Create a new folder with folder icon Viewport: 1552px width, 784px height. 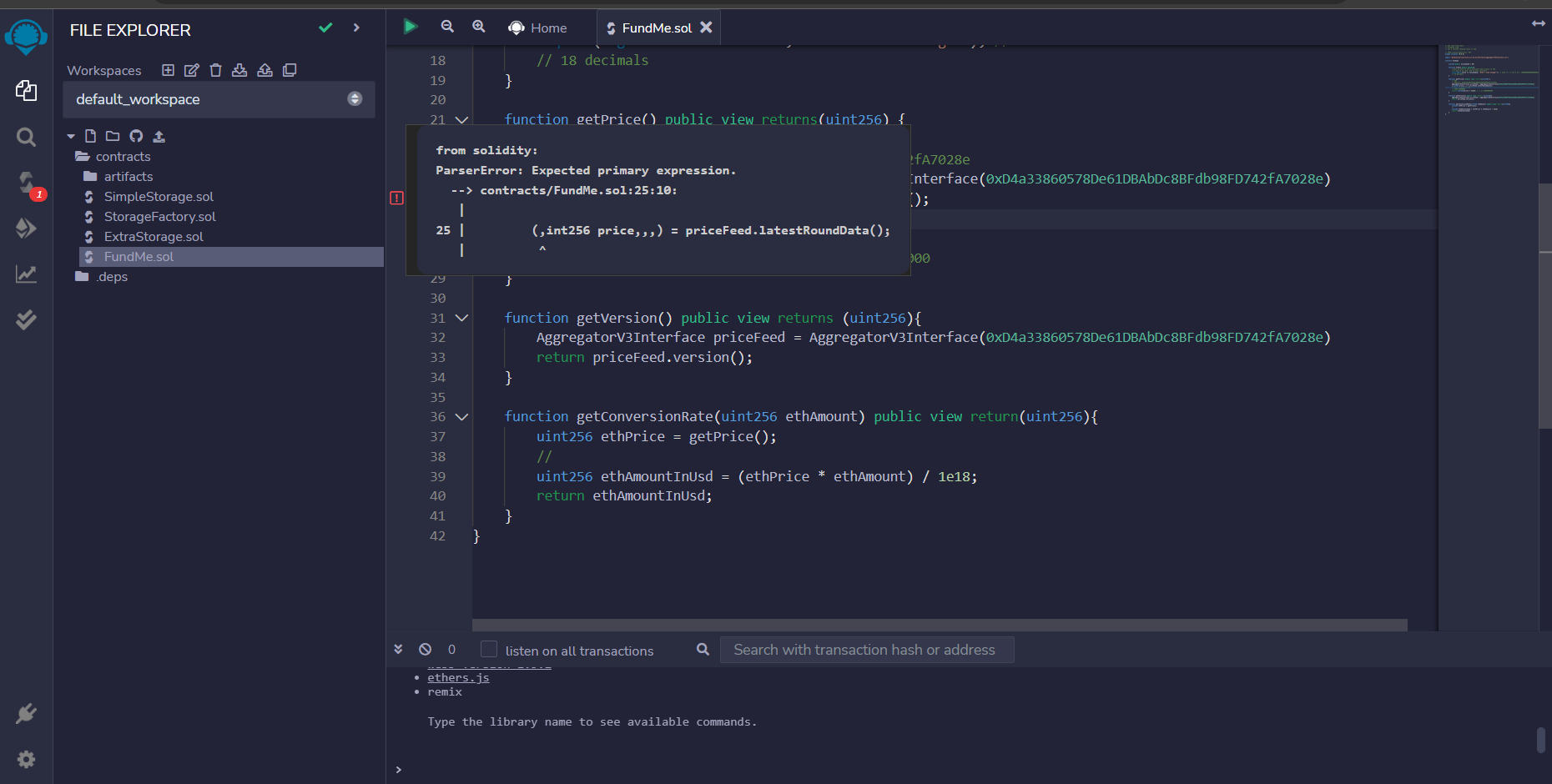(x=113, y=136)
